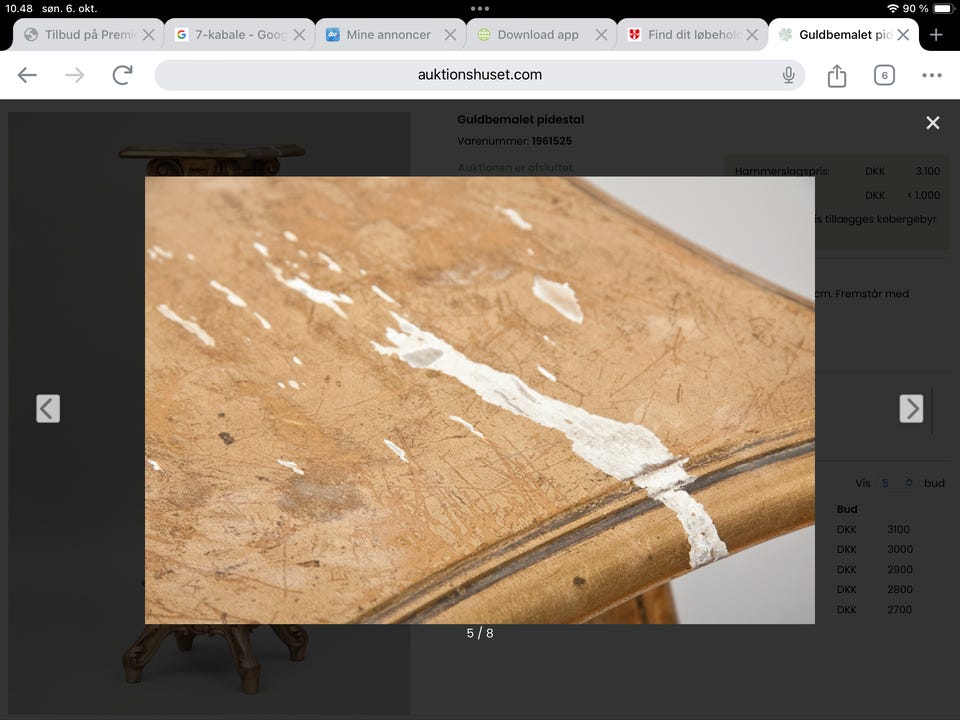Reload the auktionshuset.com page

(122, 75)
